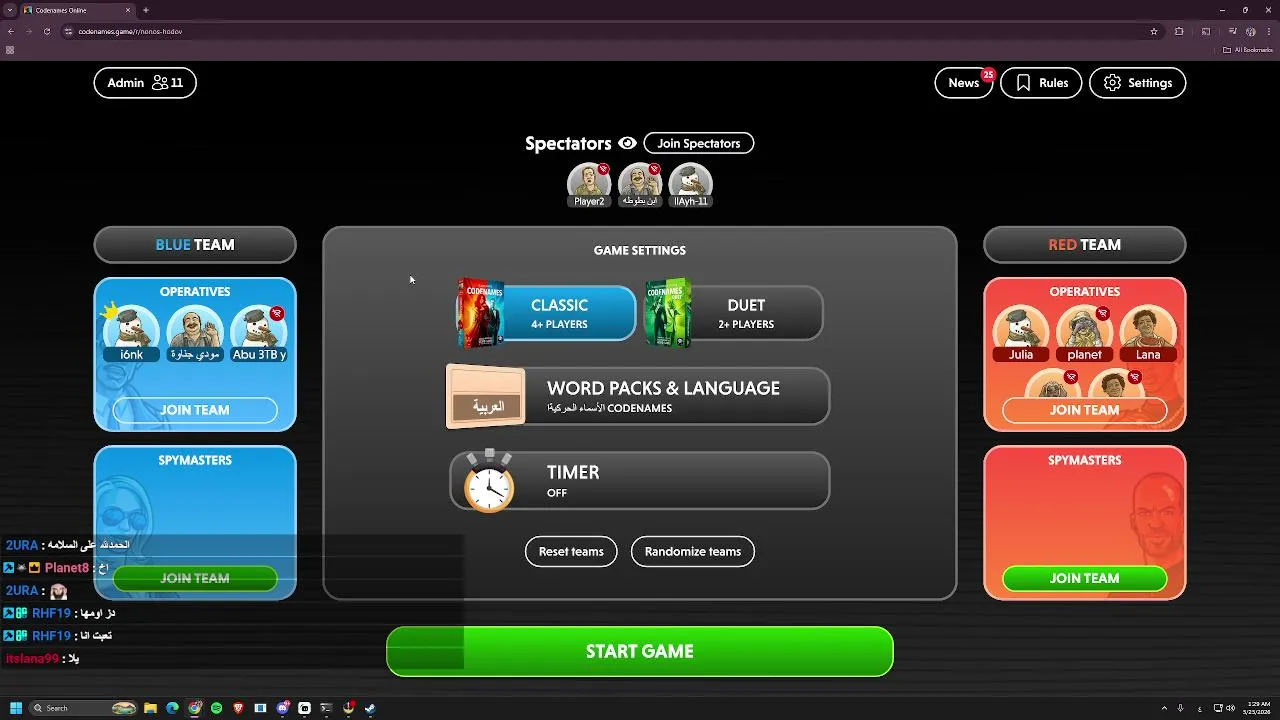Open Brave browser from taskbar
1280x720 pixels.
238,708
